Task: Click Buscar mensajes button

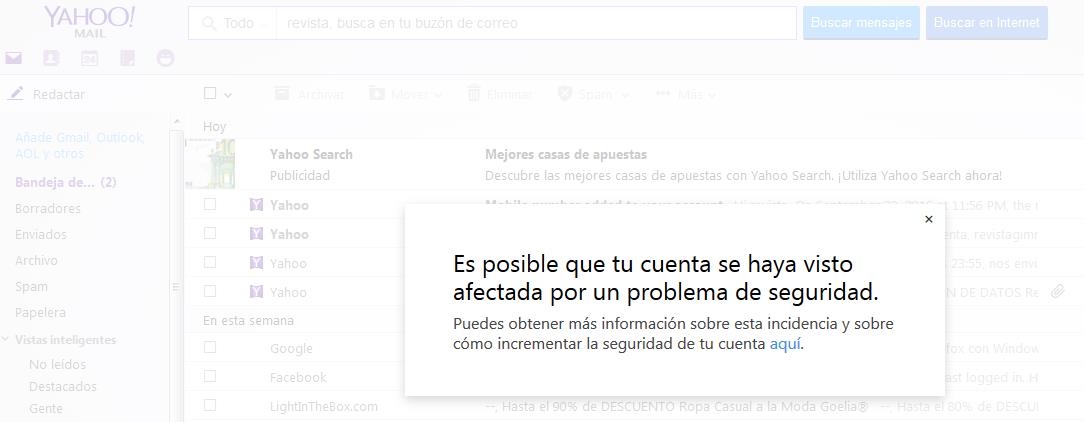Action: [861, 23]
